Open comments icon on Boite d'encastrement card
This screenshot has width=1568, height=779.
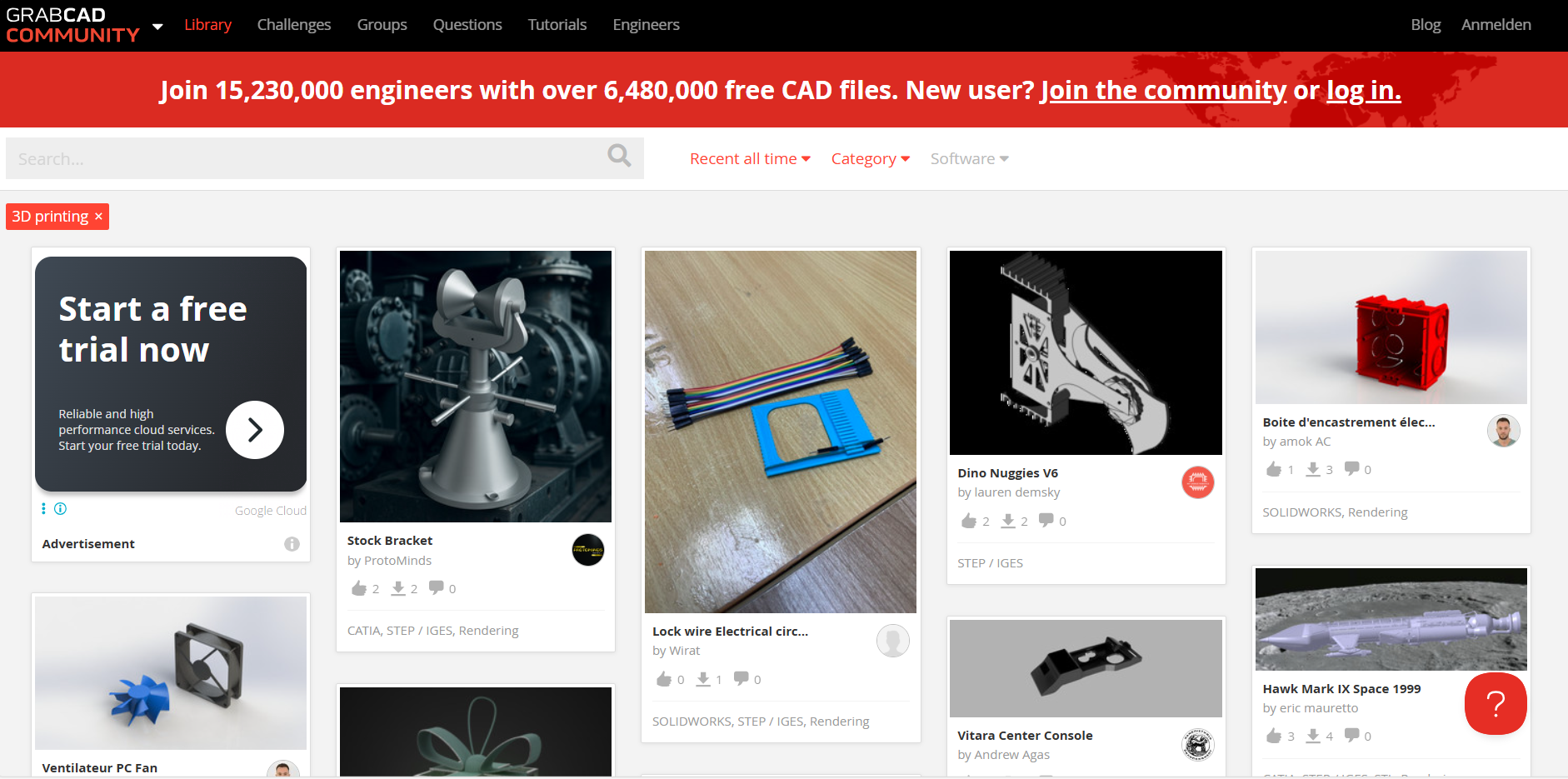(x=1352, y=468)
